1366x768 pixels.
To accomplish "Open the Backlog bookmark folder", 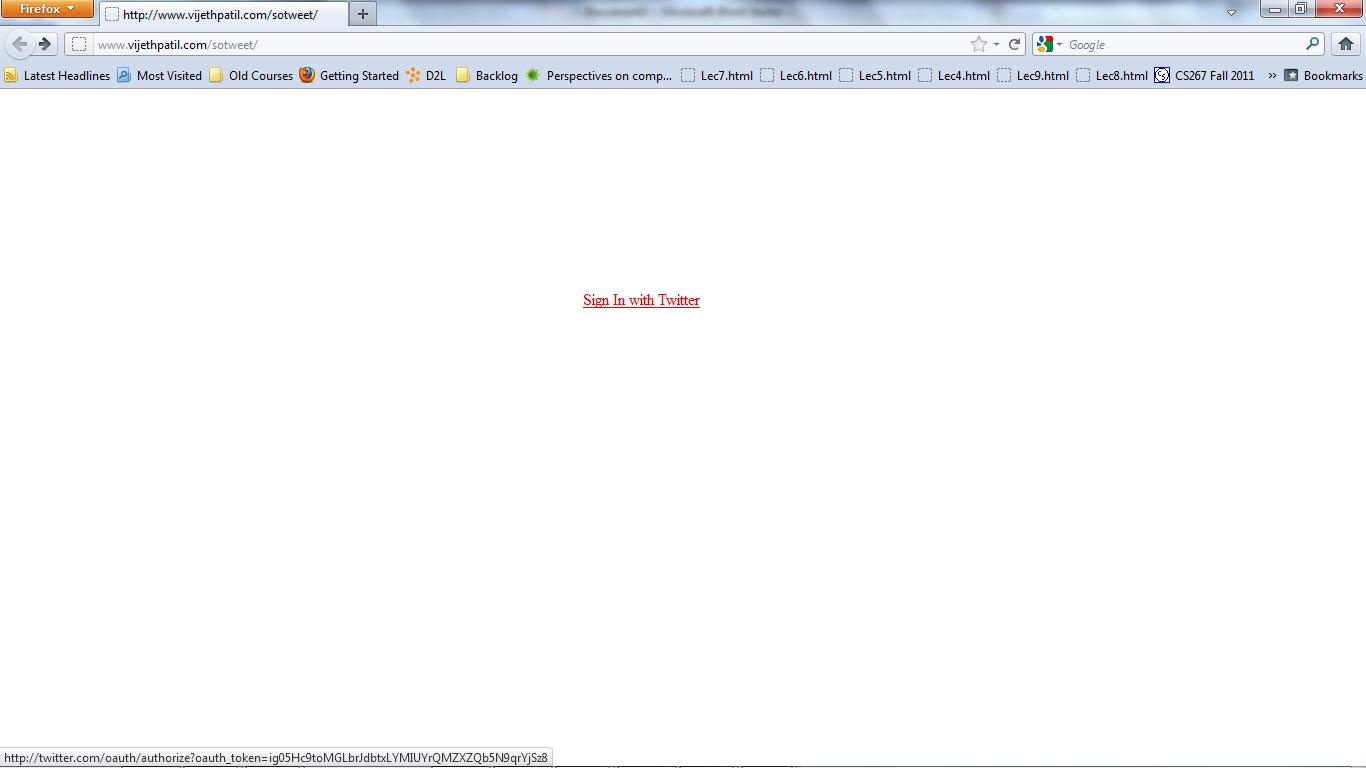I will click(x=487, y=75).
